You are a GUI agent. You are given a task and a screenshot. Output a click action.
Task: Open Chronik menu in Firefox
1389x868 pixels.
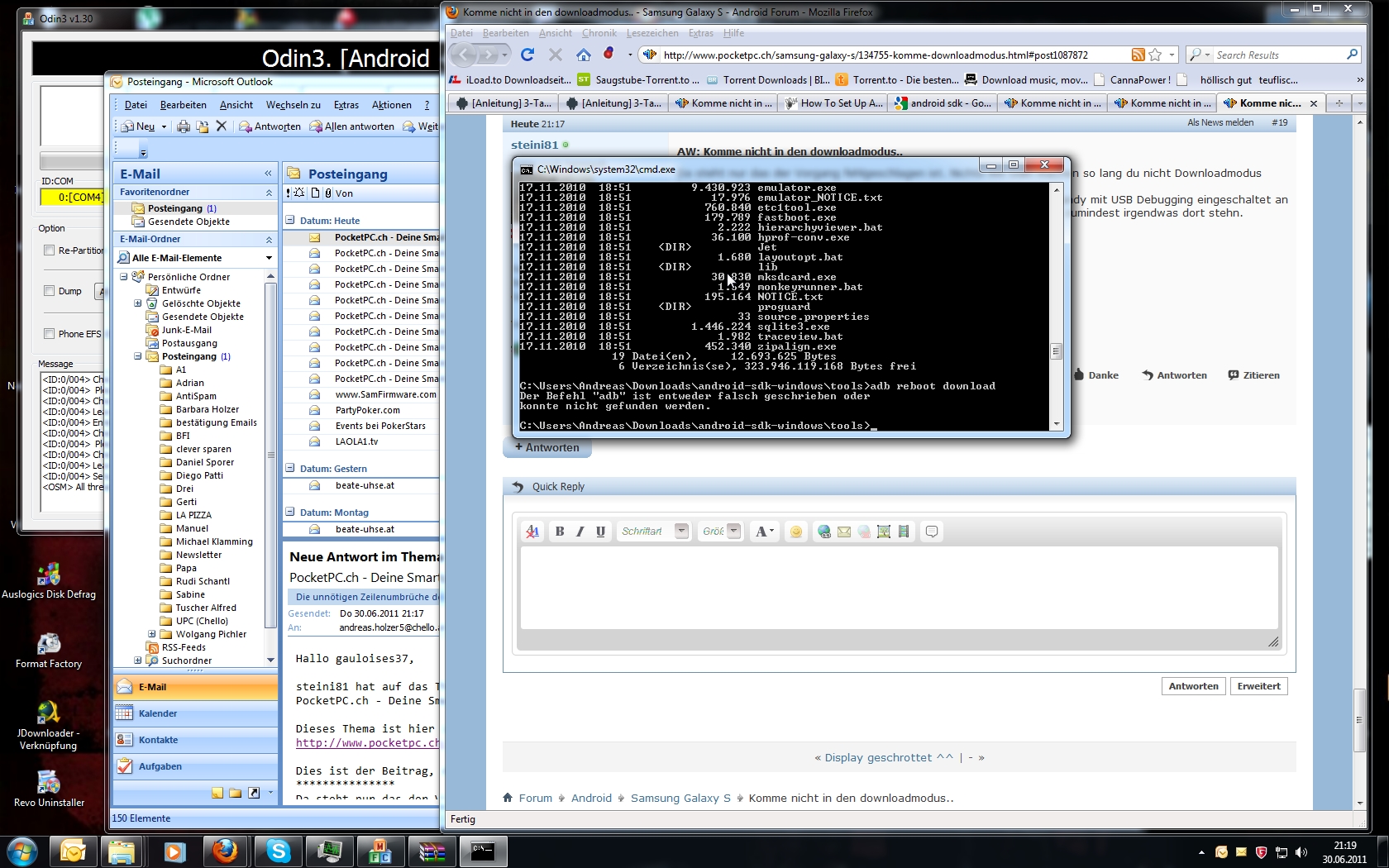point(599,33)
